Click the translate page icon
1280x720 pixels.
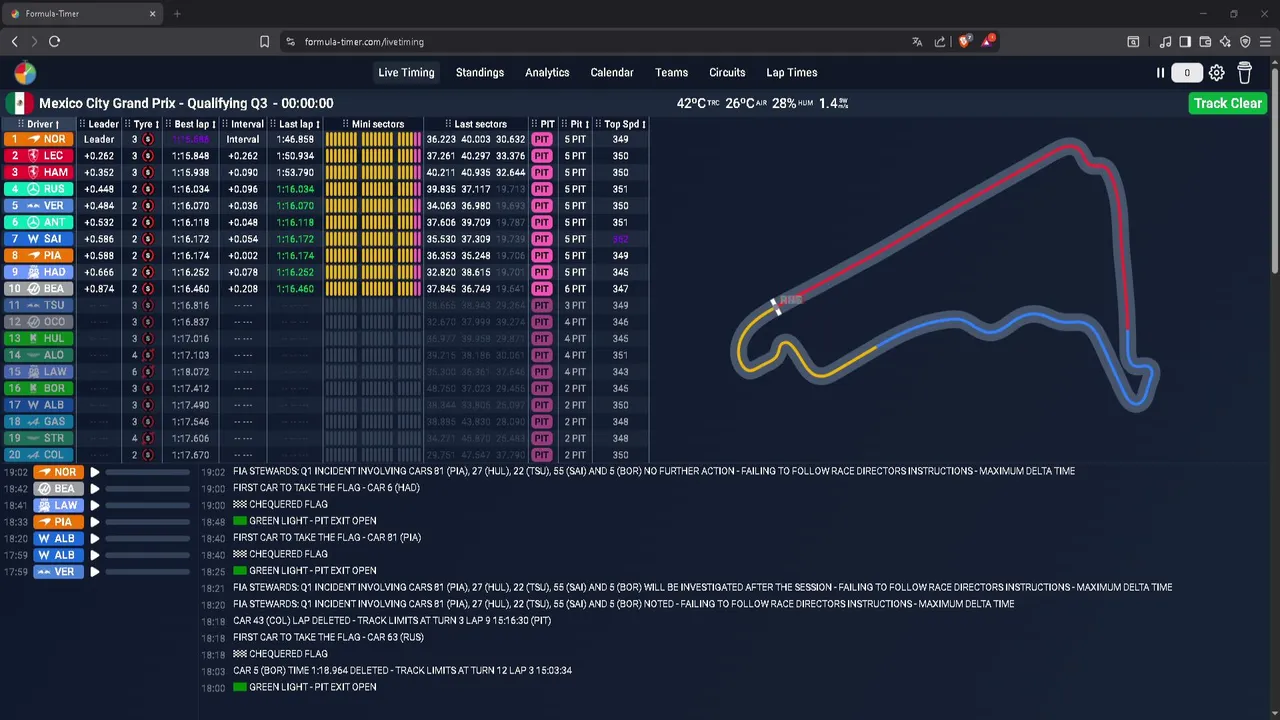point(917,42)
